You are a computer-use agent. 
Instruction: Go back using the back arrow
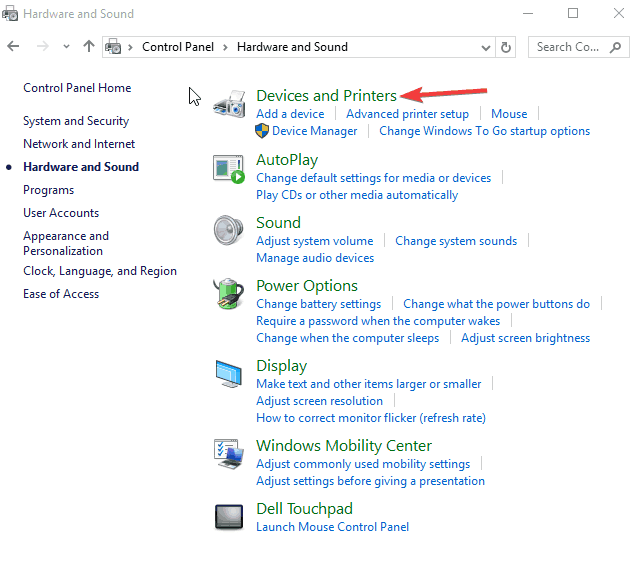coord(14,47)
